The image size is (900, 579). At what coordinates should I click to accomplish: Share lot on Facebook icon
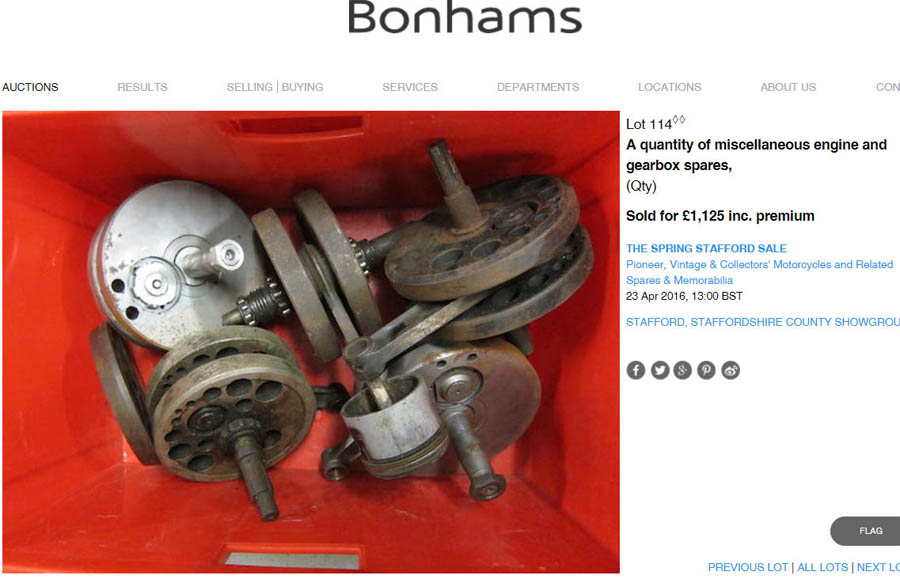tap(635, 370)
